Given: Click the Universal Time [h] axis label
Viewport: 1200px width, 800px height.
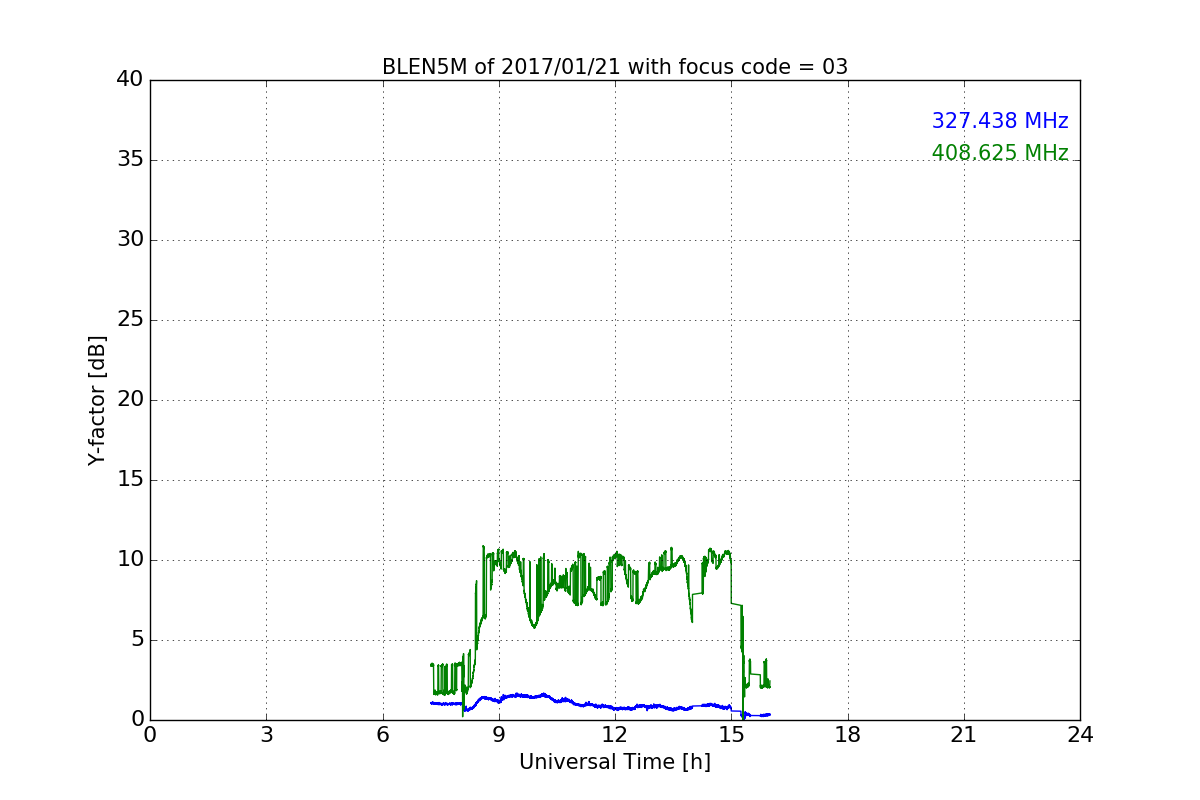Looking at the screenshot, I should pos(615,762).
